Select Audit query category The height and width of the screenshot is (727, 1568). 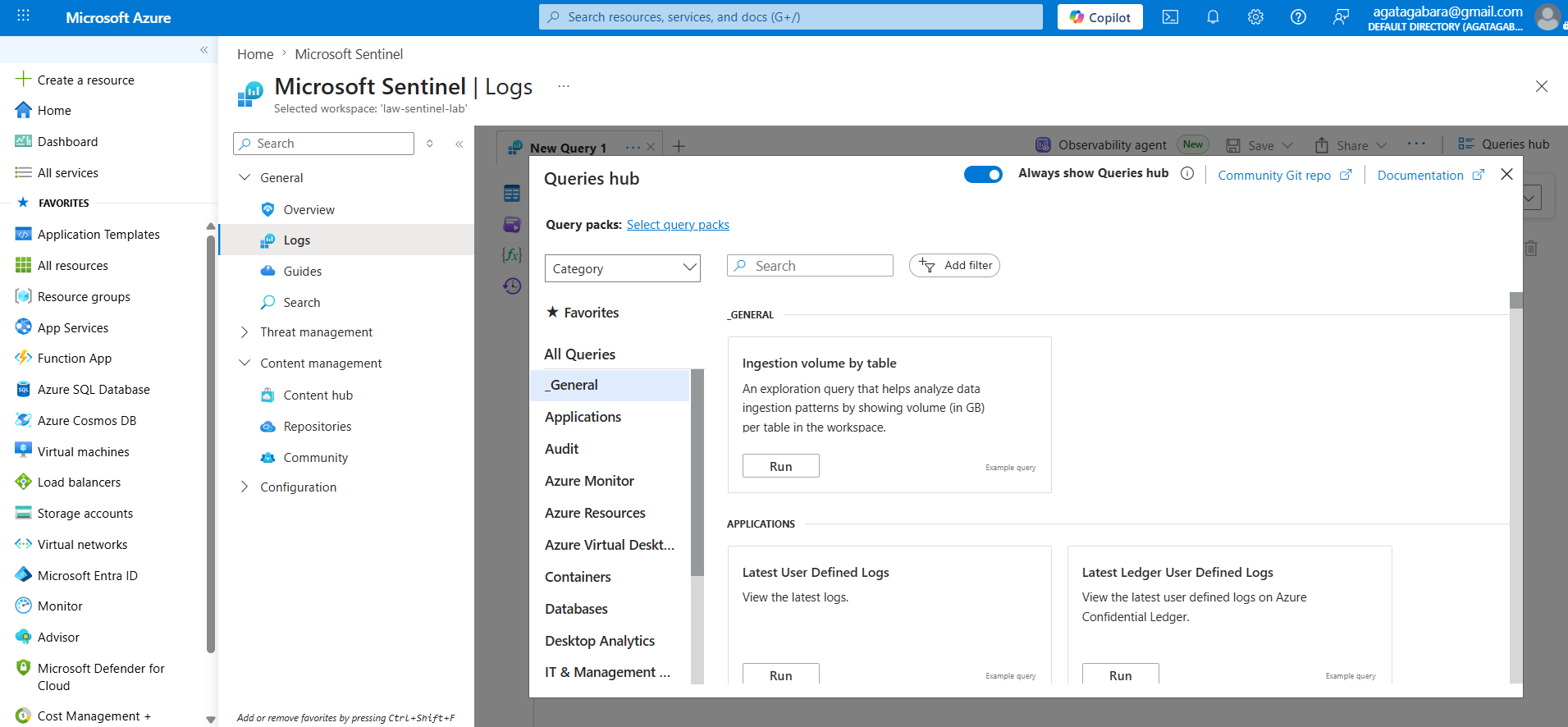point(561,449)
